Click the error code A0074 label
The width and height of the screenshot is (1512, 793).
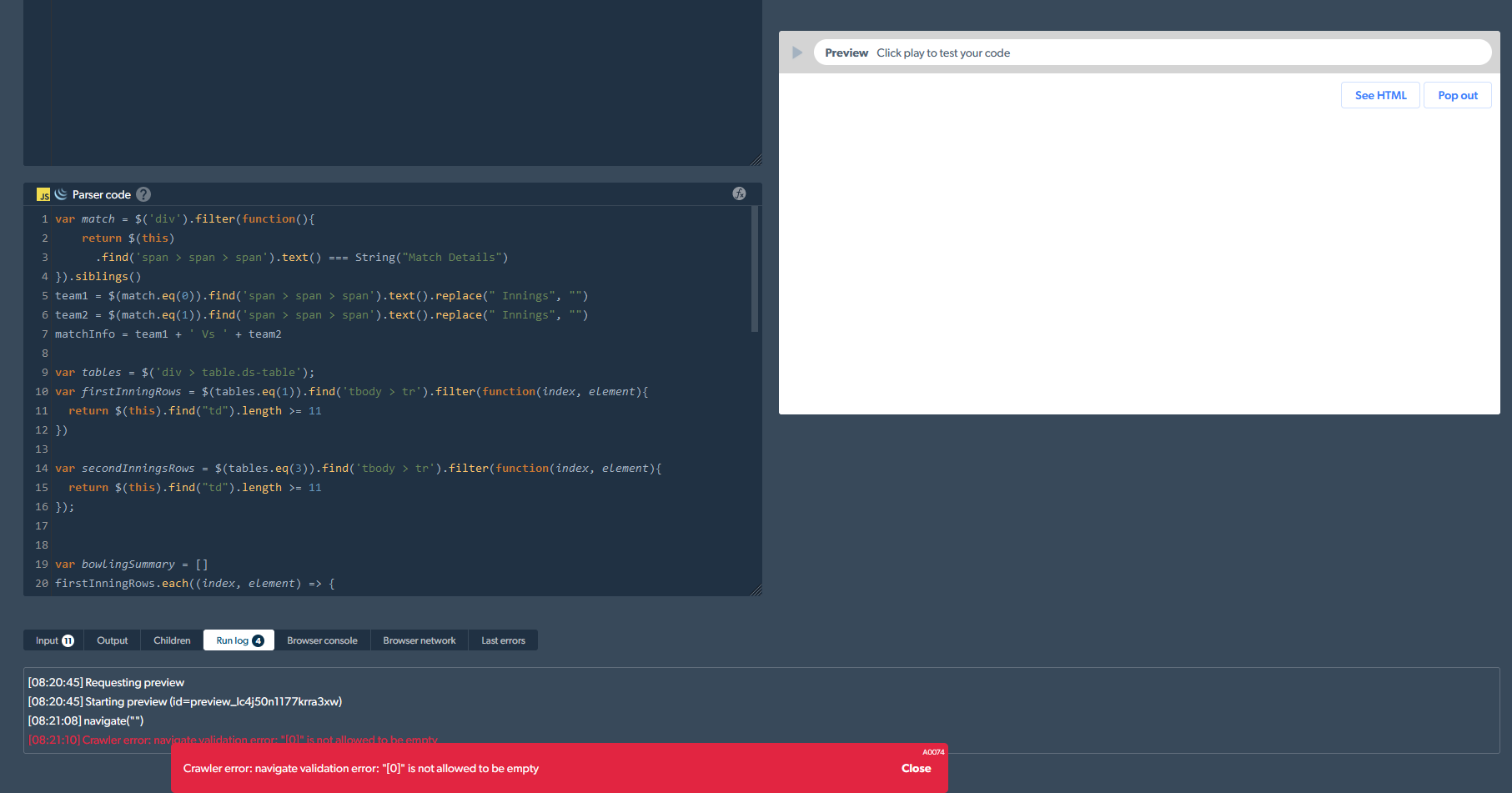pyautogui.click(x=933, y=752)
